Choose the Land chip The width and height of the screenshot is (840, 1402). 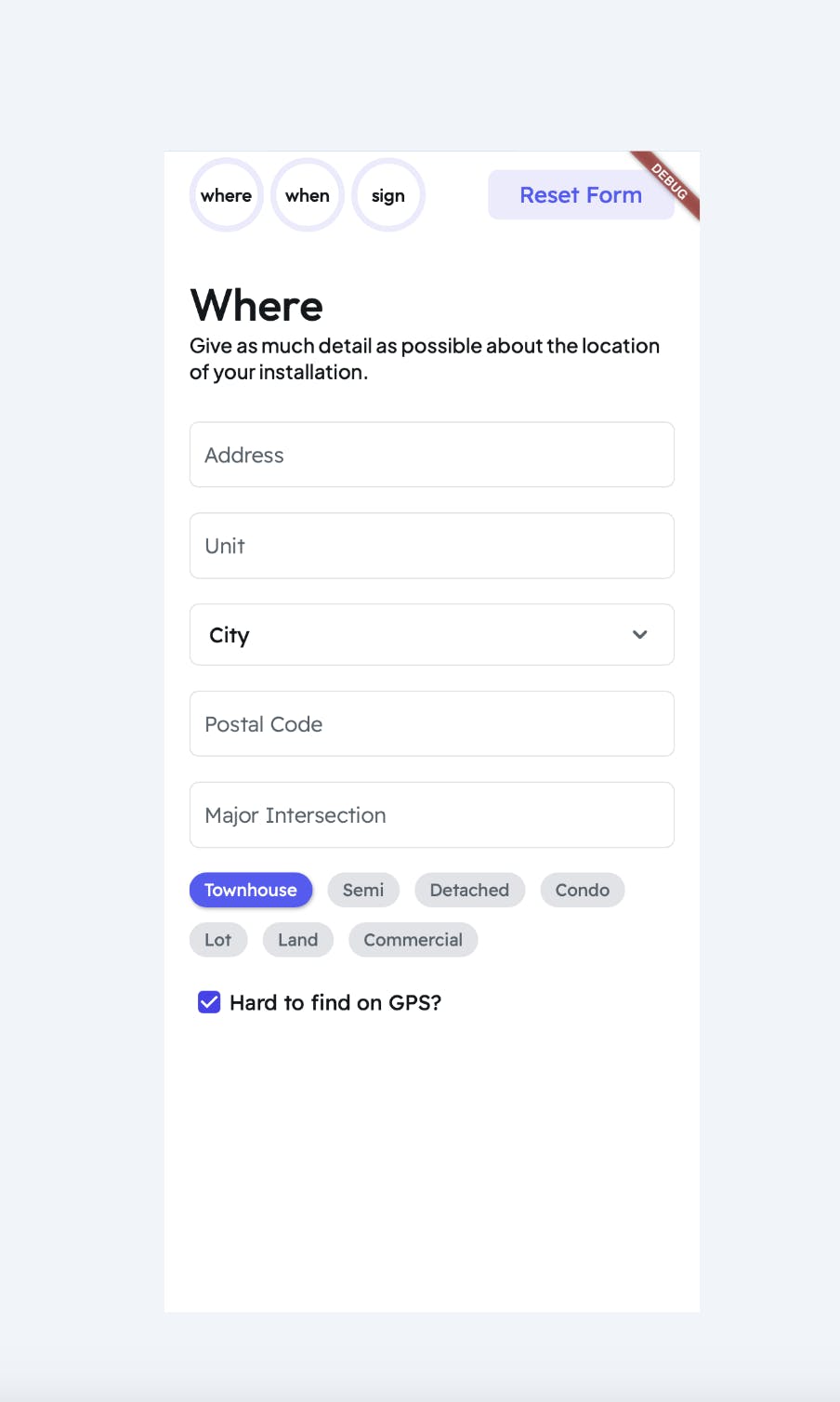[298, 940]
